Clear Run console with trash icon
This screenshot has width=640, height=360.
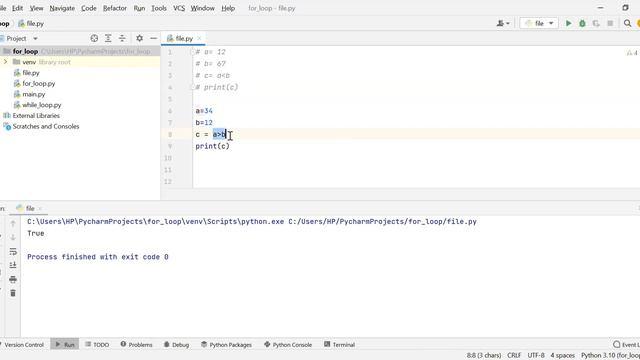[13, 293]
